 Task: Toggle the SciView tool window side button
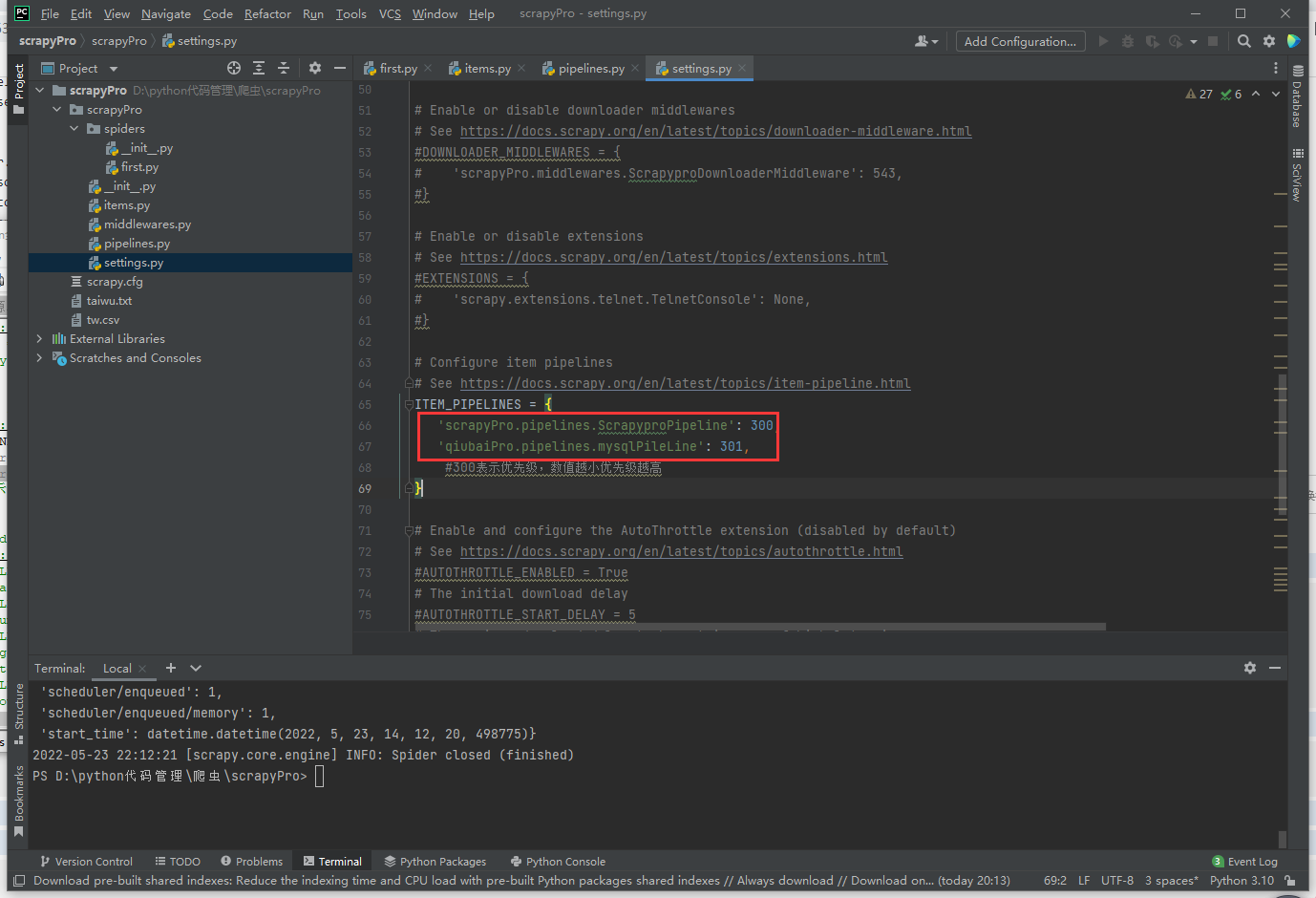coord(1297,175)
